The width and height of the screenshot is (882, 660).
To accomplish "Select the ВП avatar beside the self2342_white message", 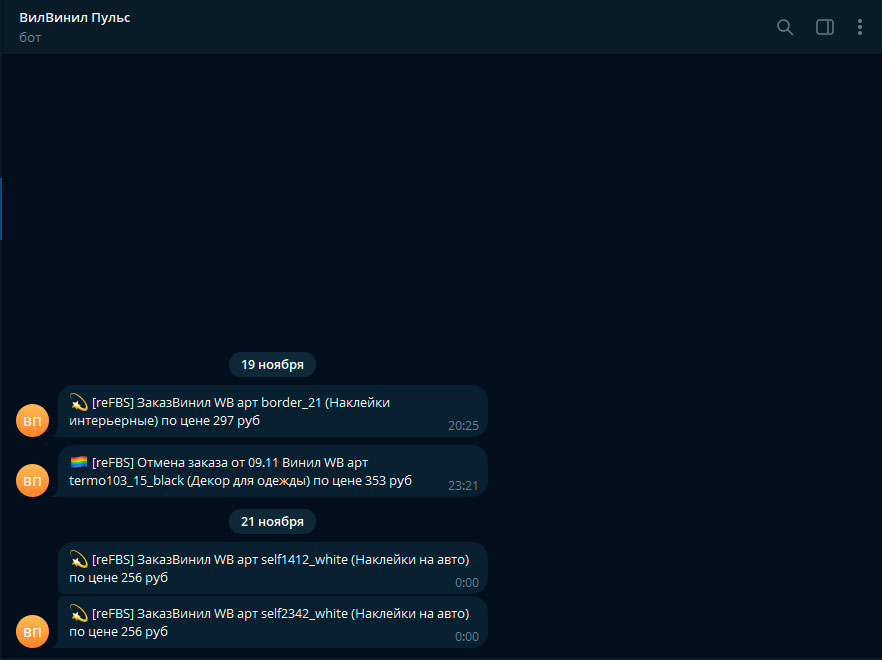I will pos(32,632).
